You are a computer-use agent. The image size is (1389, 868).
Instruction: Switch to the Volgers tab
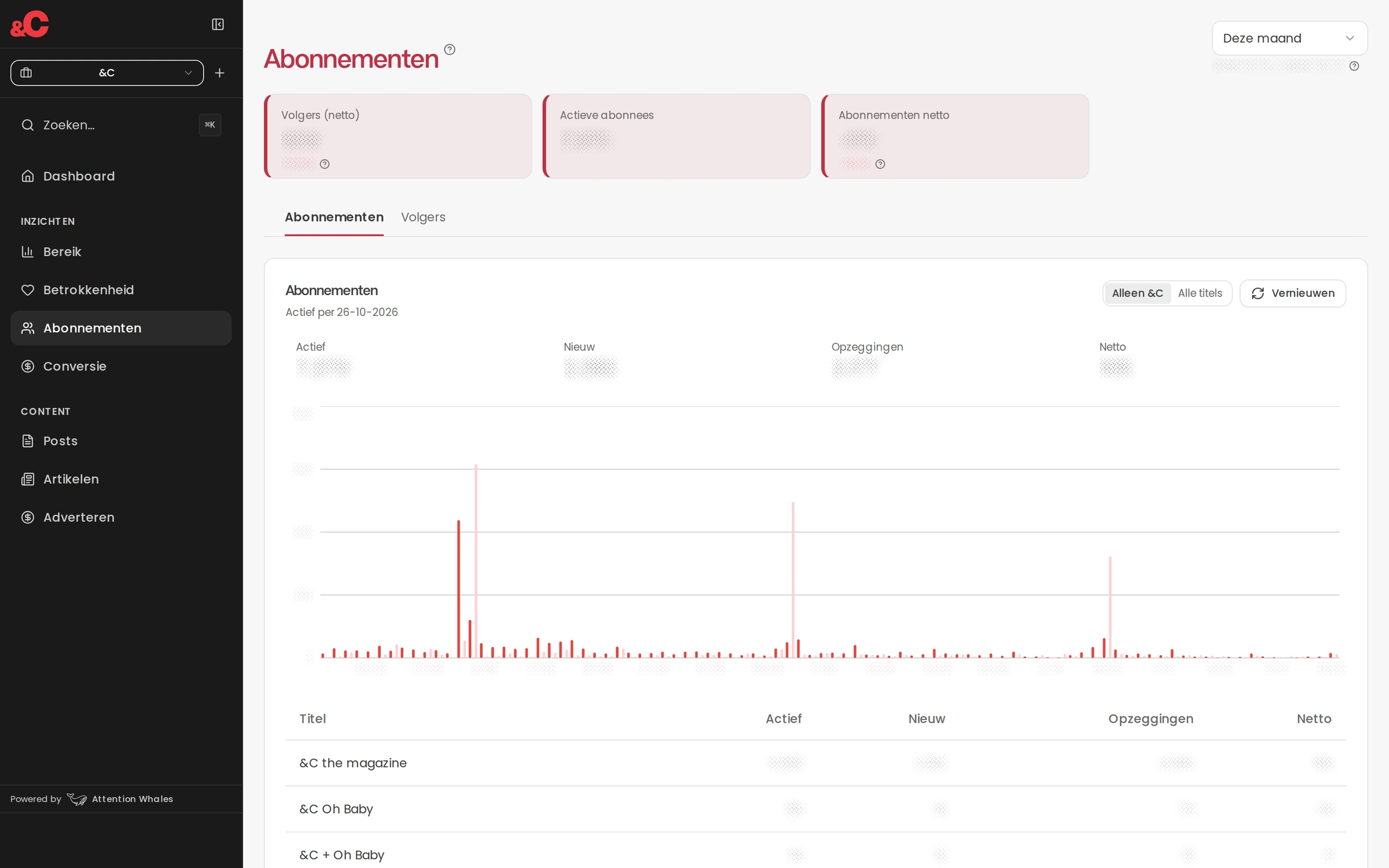pos(423,217)
